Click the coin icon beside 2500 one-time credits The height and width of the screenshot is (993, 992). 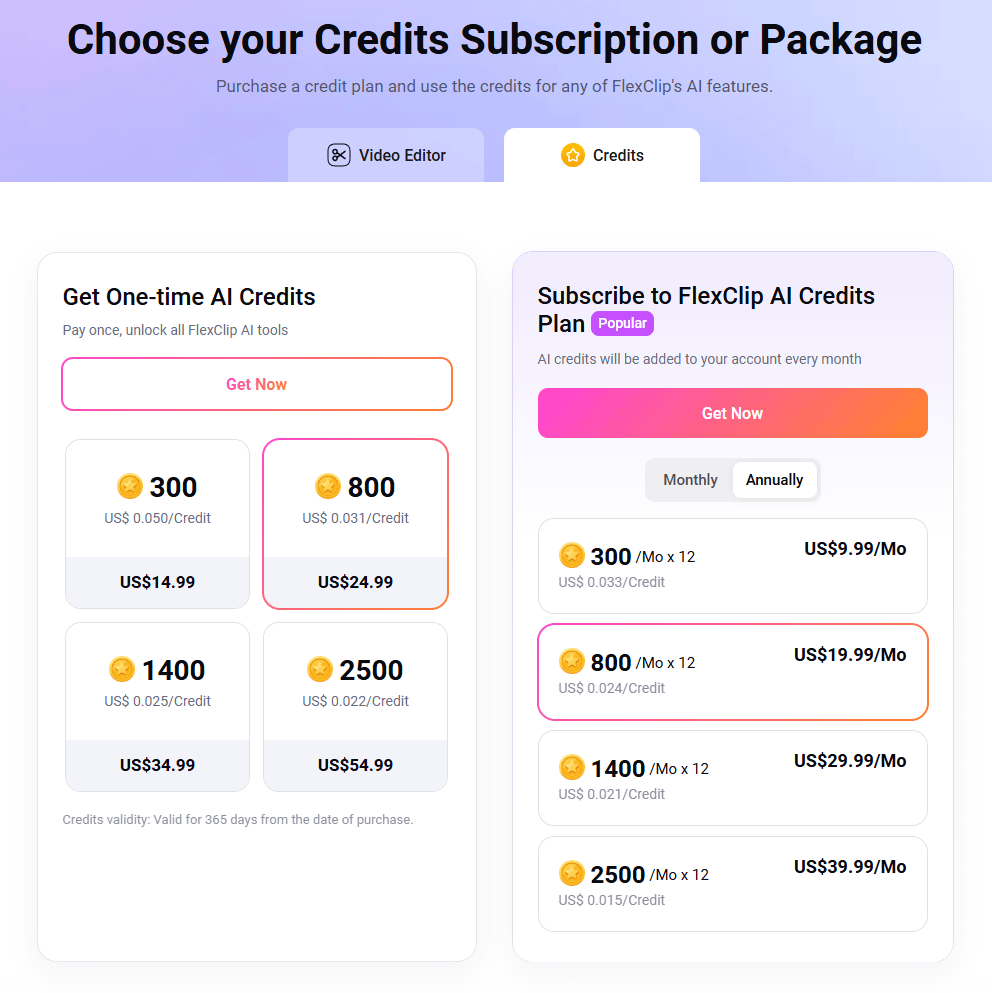(320, 670)
